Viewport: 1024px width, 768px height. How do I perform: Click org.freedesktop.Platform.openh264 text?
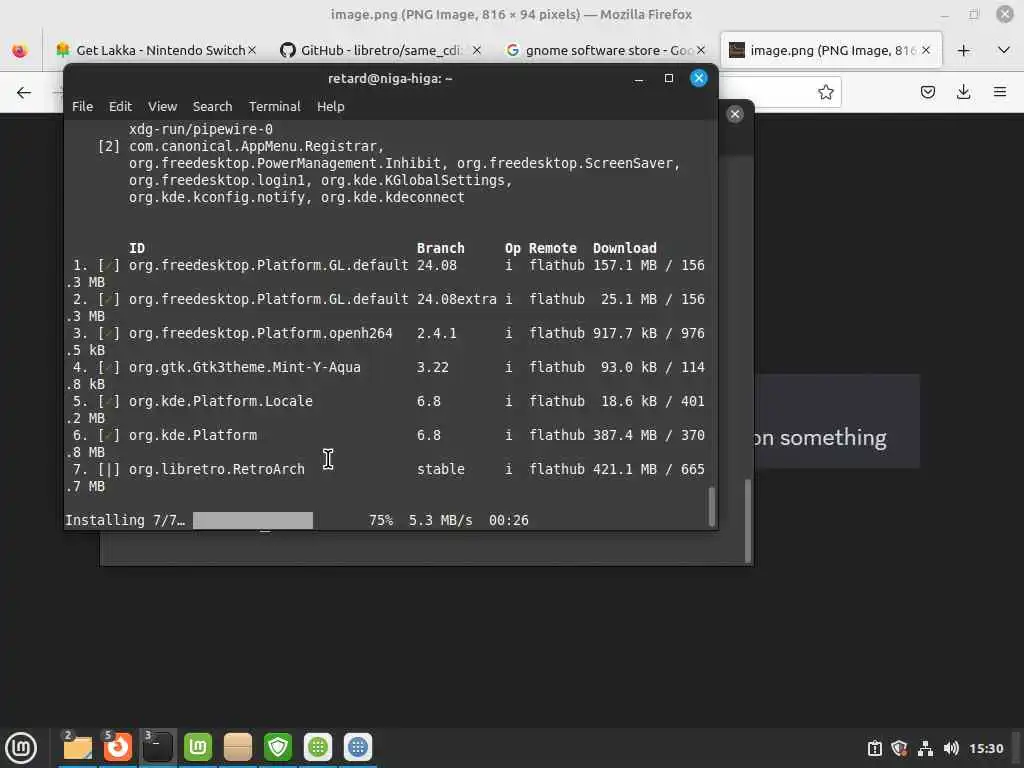pos(261,334)
